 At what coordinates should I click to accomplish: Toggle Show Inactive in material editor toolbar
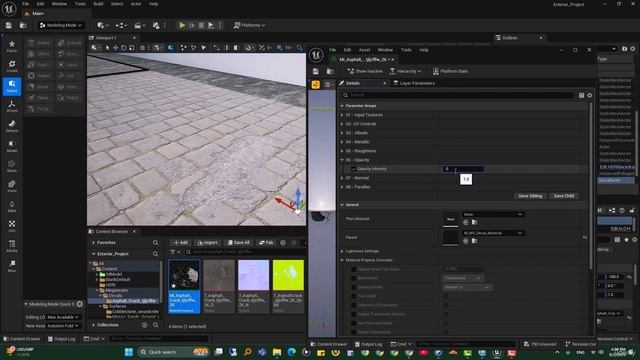[365, 71]
